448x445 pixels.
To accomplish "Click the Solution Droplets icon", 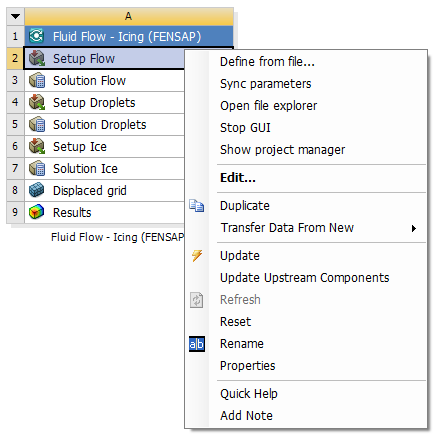I will coord(37,124).
